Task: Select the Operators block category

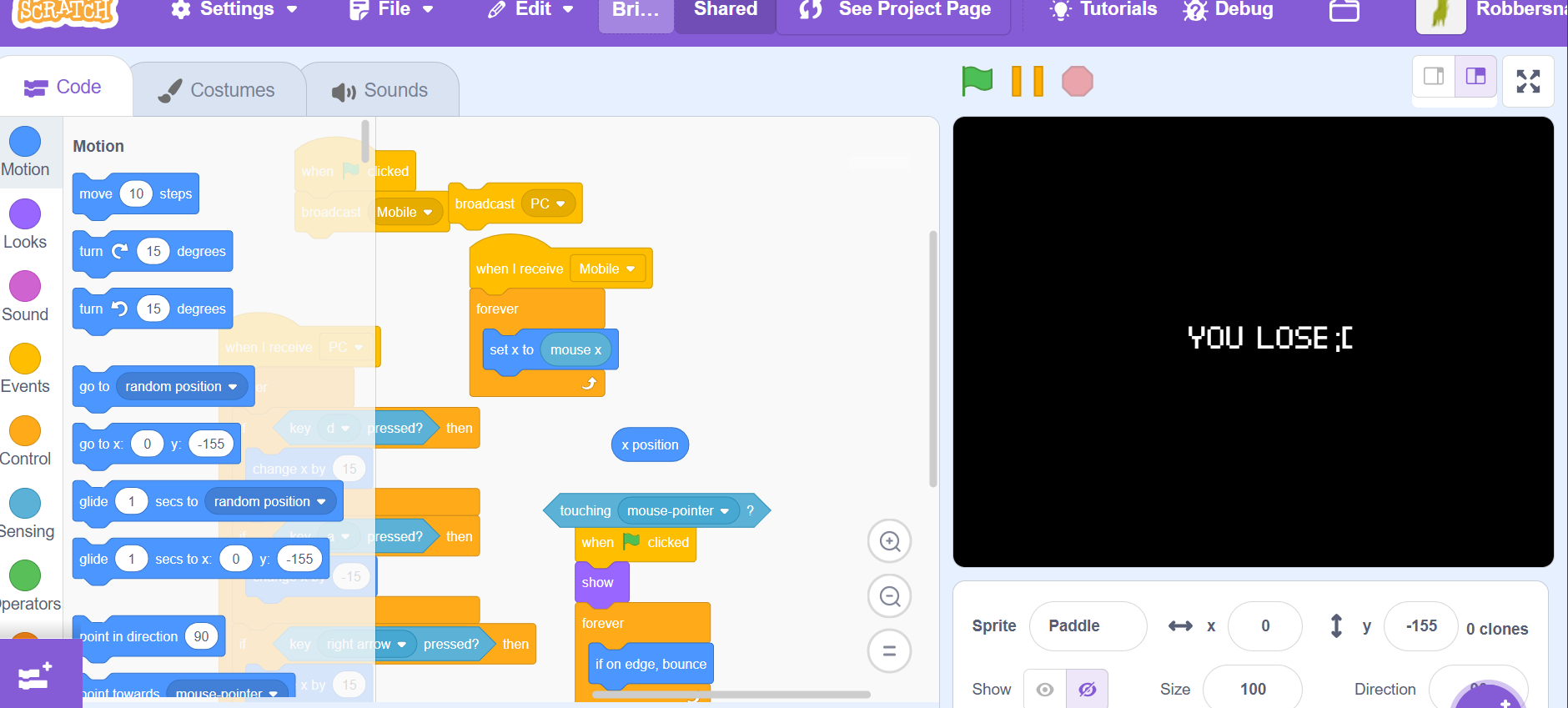Action: 25,587
